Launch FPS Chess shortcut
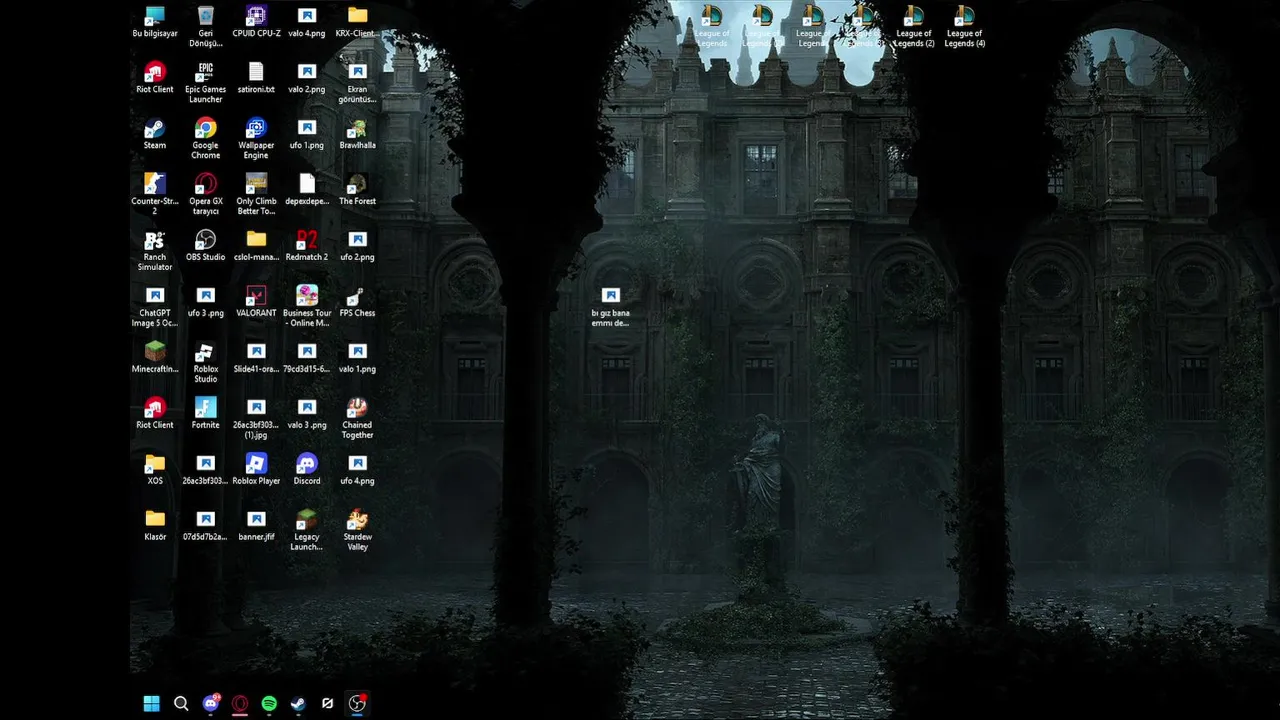This screenshot has width=1280, height=720. tap(357, 302)
